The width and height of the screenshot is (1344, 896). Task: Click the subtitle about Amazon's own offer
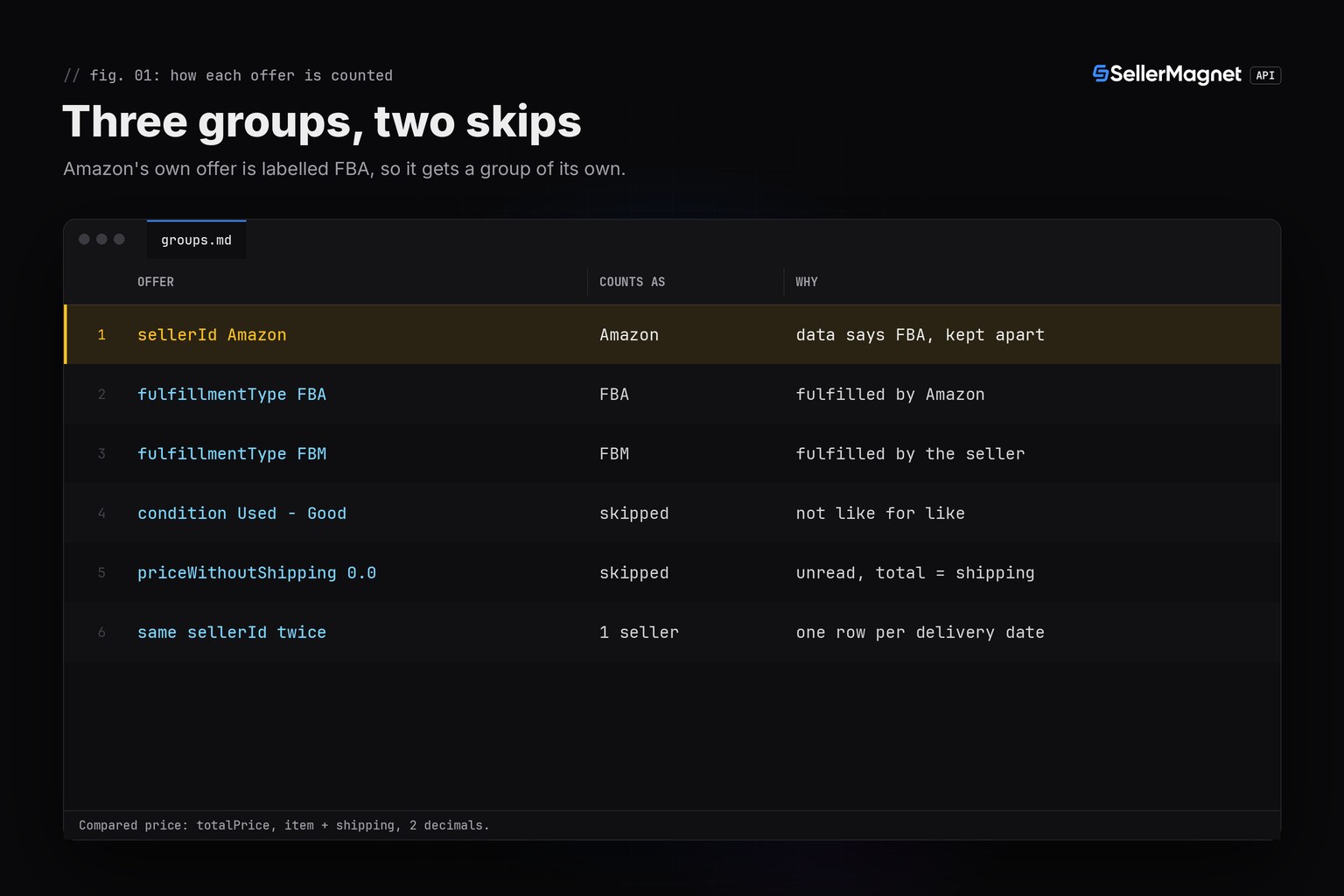(344, 169)
